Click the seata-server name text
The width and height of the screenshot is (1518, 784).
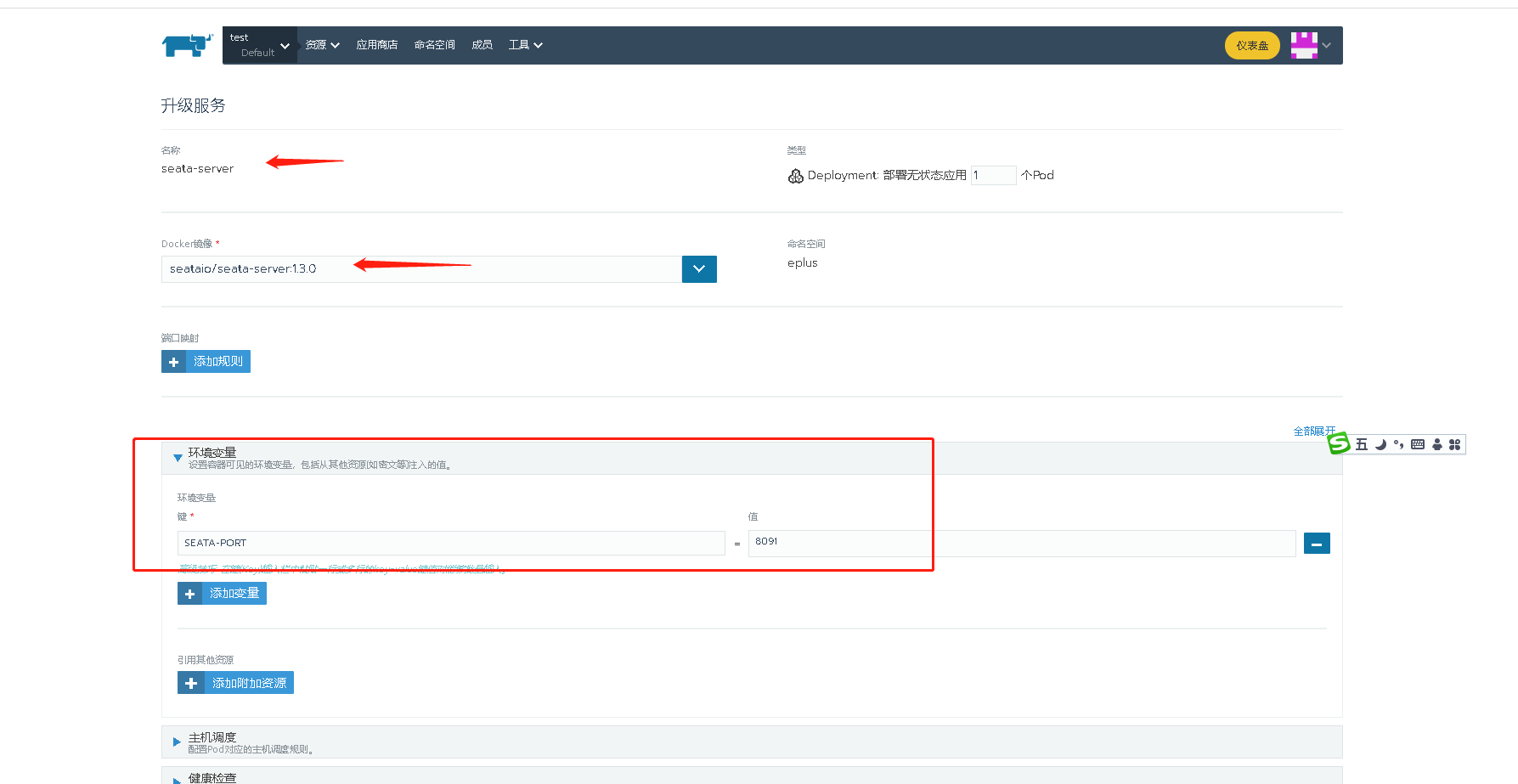[x=197, y=169]
